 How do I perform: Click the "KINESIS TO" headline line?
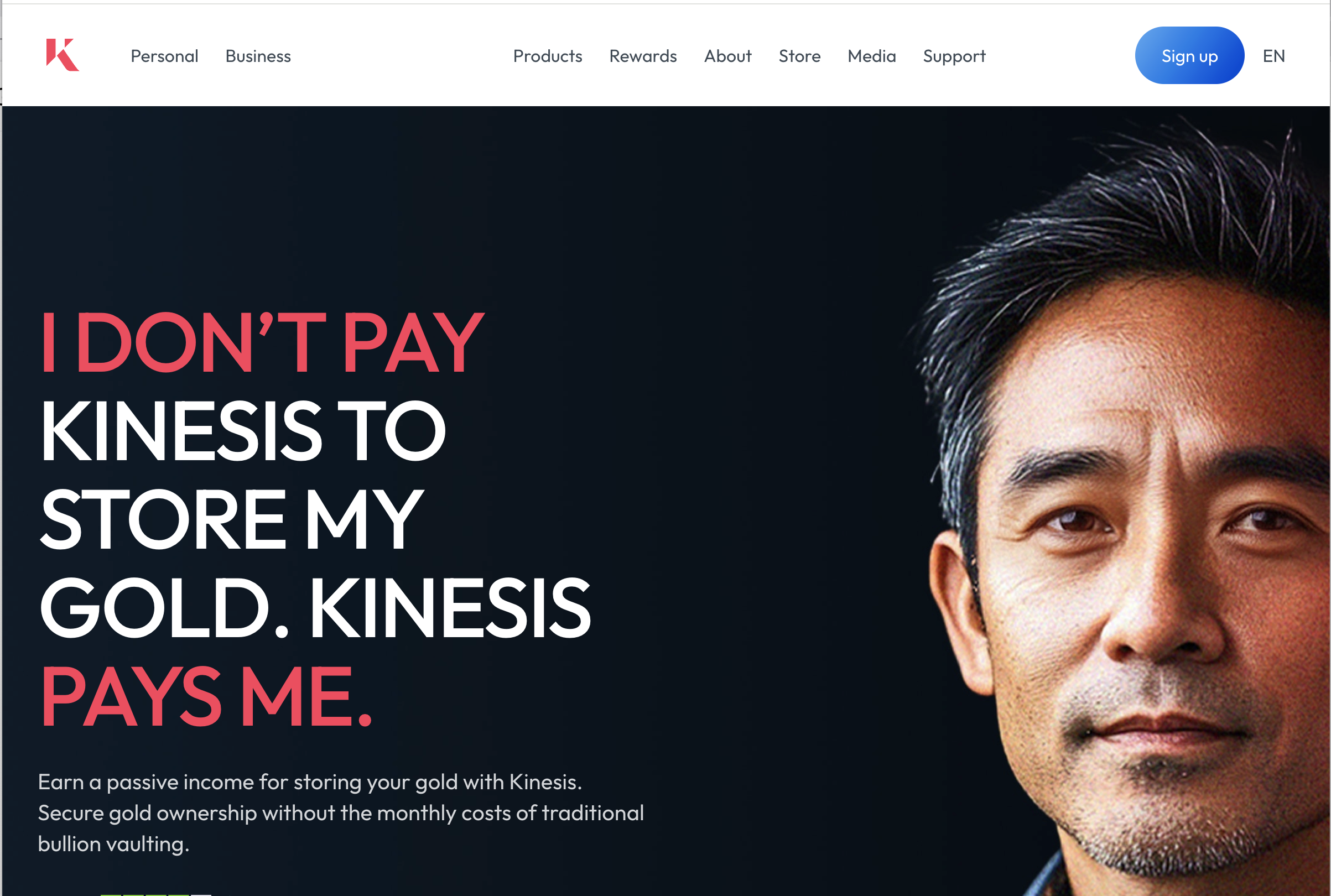point(243,430)
